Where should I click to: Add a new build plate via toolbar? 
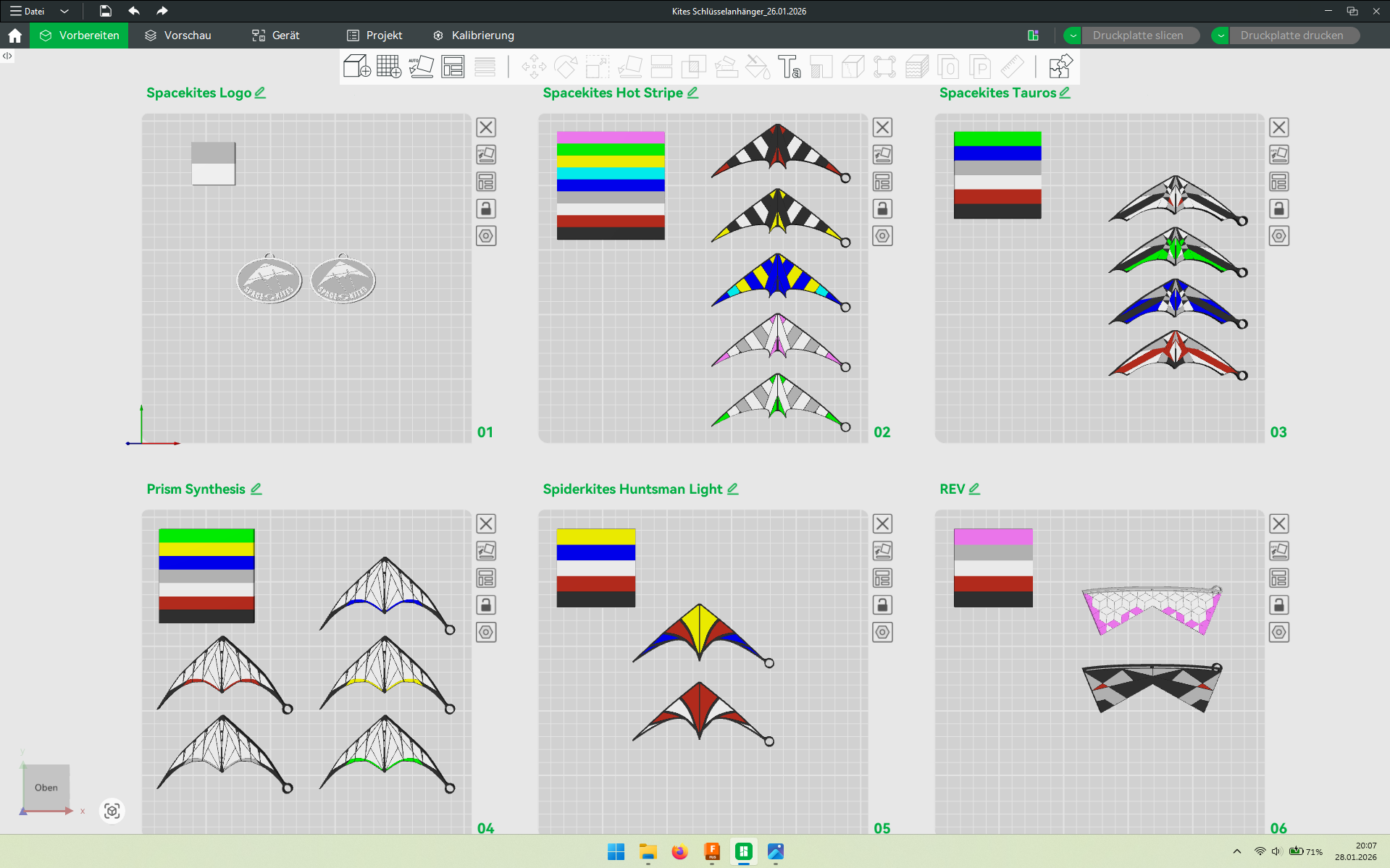[x=389, y=67]
